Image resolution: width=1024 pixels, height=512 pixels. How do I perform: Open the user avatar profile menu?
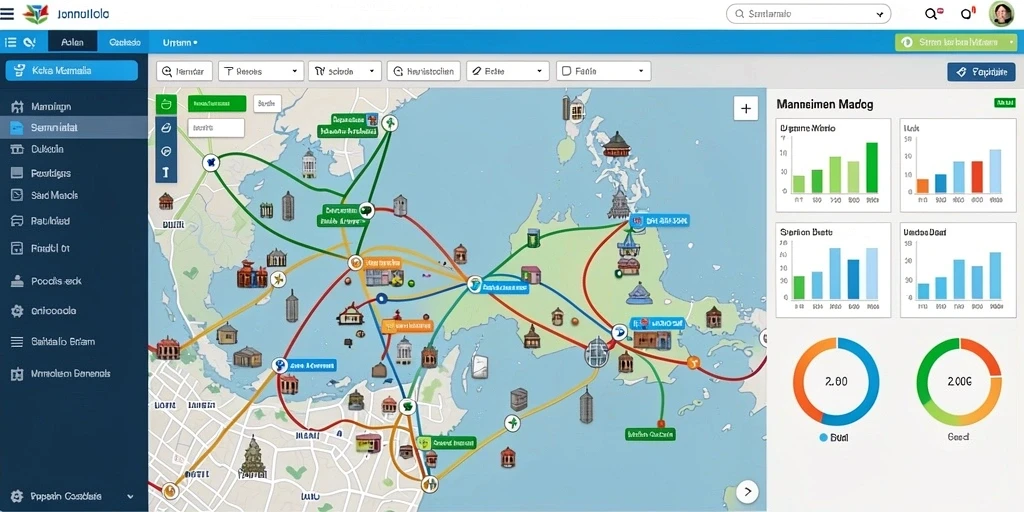pyautogui.click(x=1001, y=14)
